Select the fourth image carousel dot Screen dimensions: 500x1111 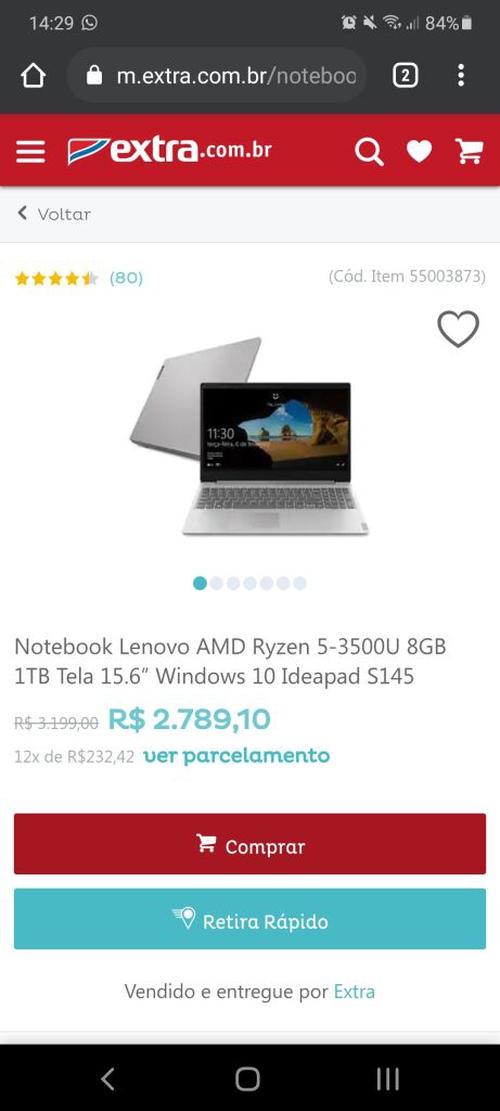pos(250,583)
